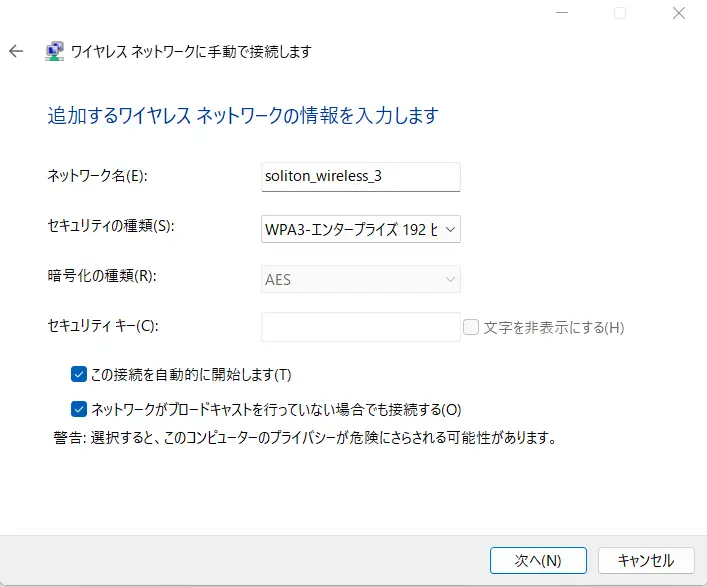Screen dimensions: 707x587
Task: Go back using the left arrow icon
Action: point(16,51)
